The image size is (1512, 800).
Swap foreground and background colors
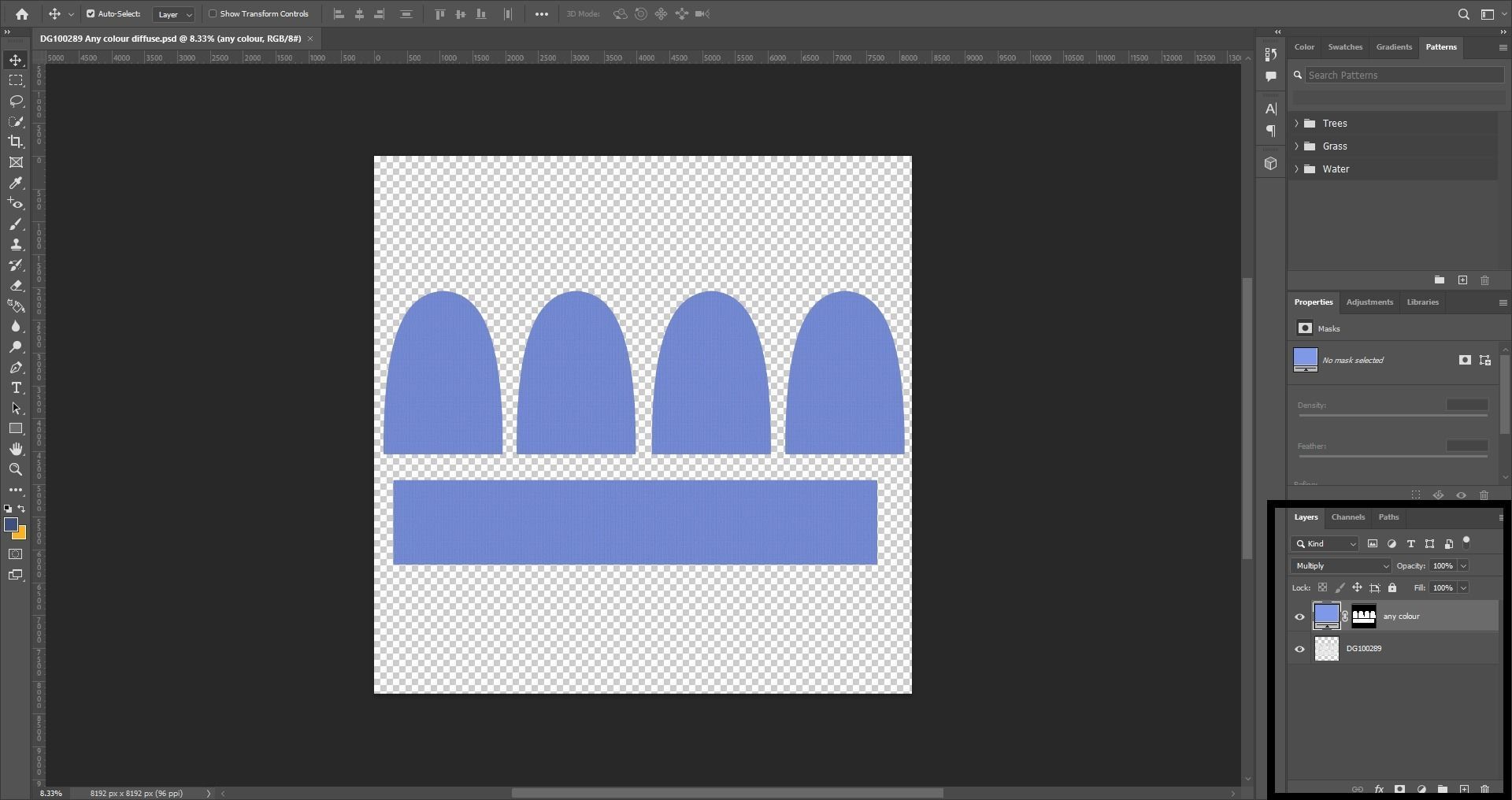(21, 509)
